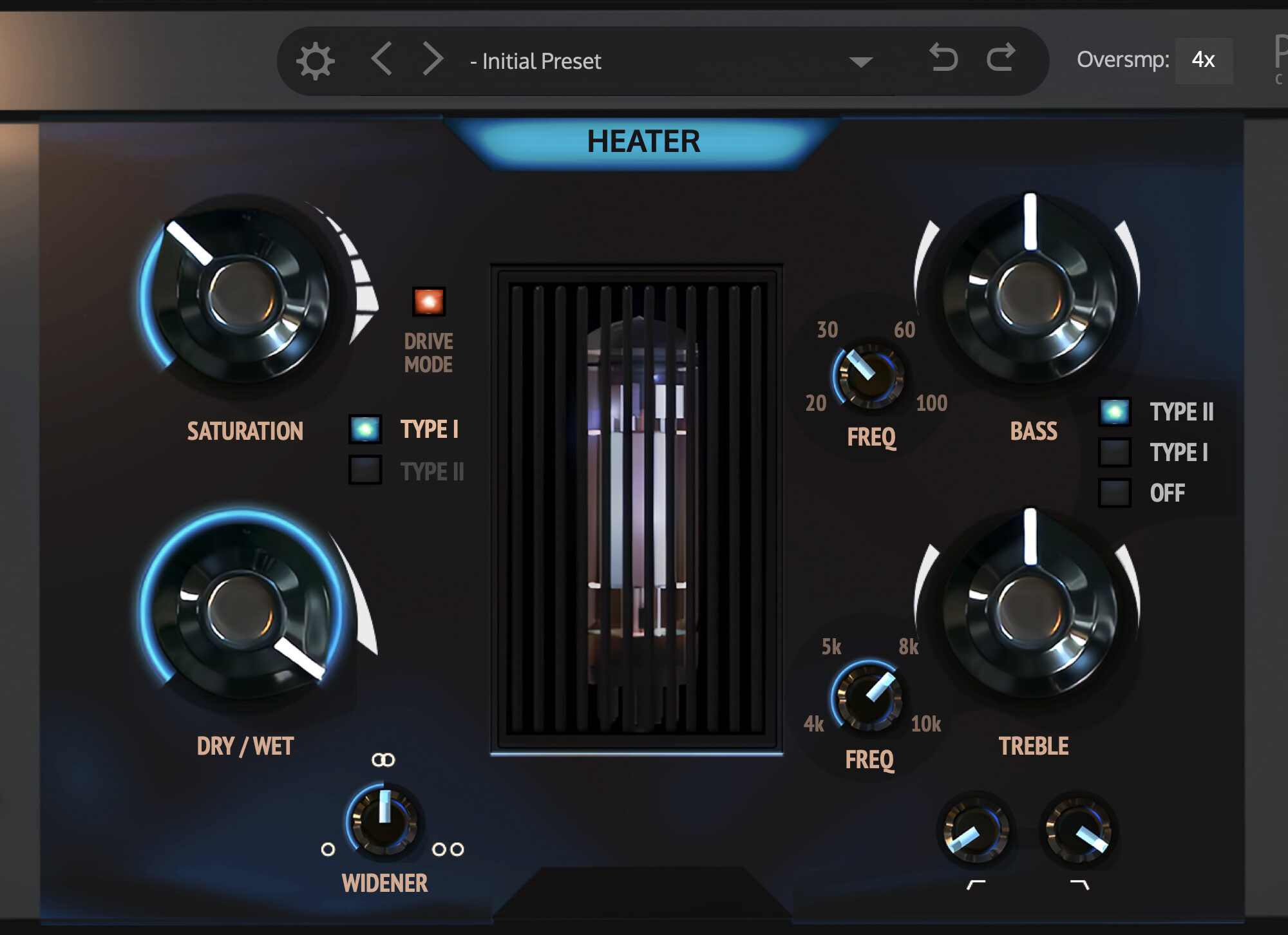Viewport: 1288px width, 935px height.
Task: Click the Dry / Wet knob
Action: pos(241,609)
